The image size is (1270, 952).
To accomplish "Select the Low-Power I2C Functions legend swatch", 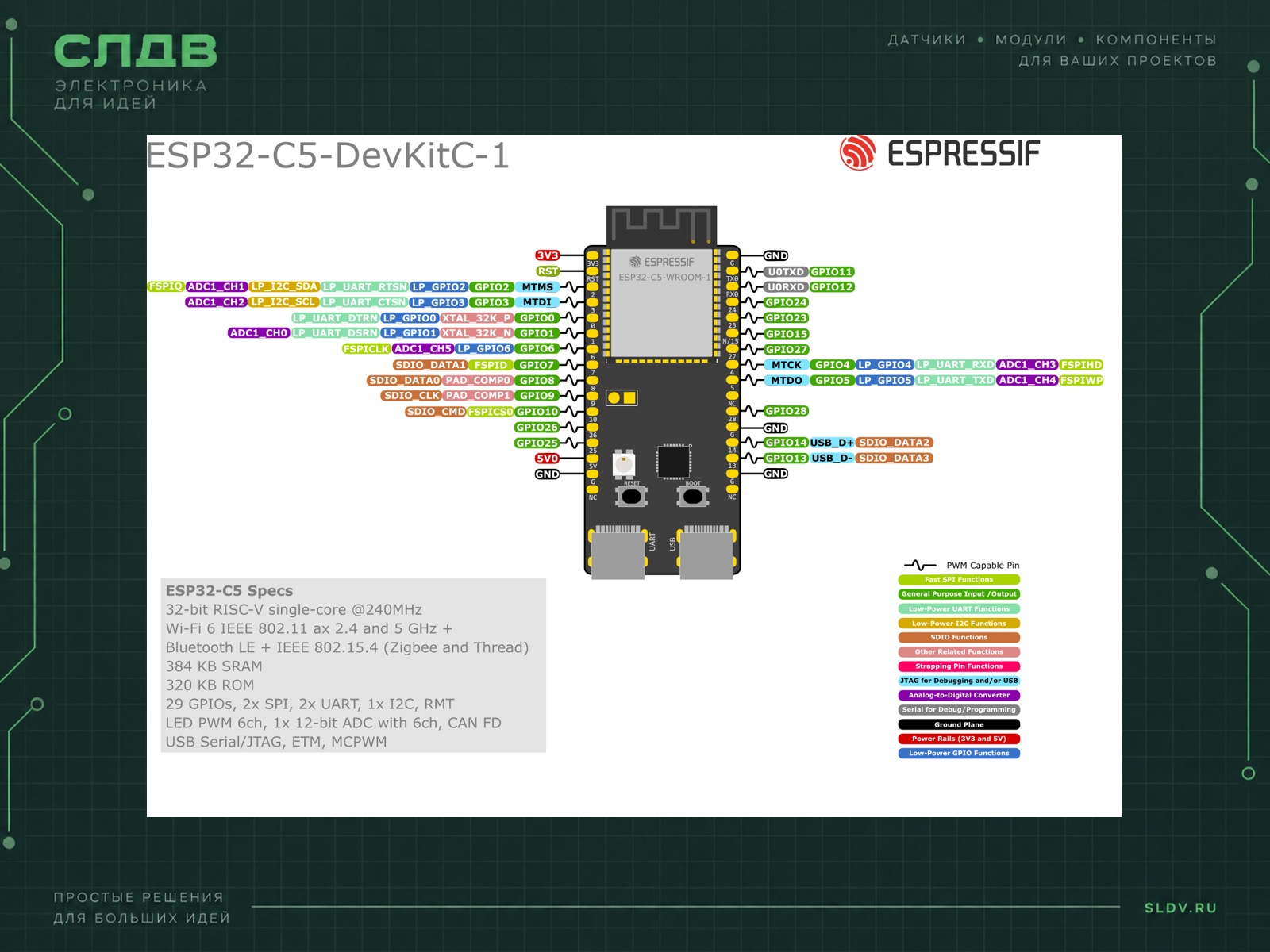I will [959, 624].
